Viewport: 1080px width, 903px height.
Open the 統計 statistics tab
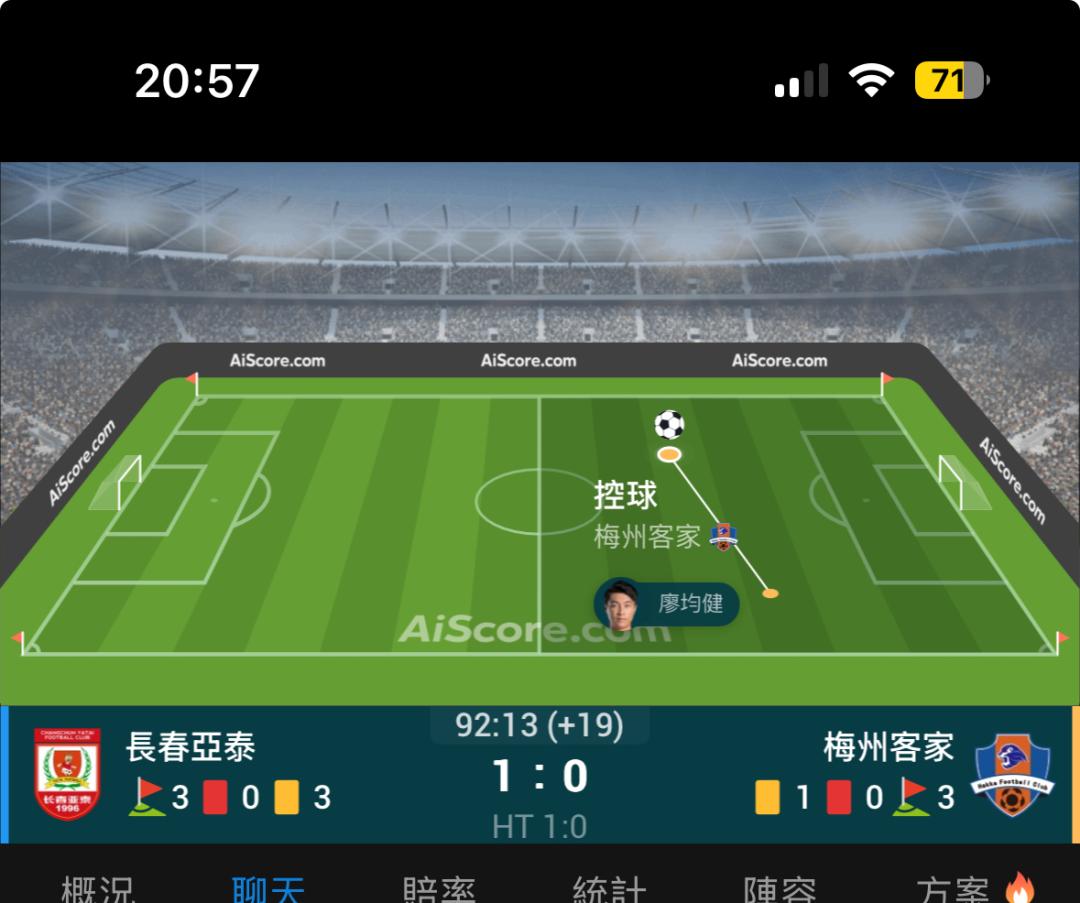(610, 889)
